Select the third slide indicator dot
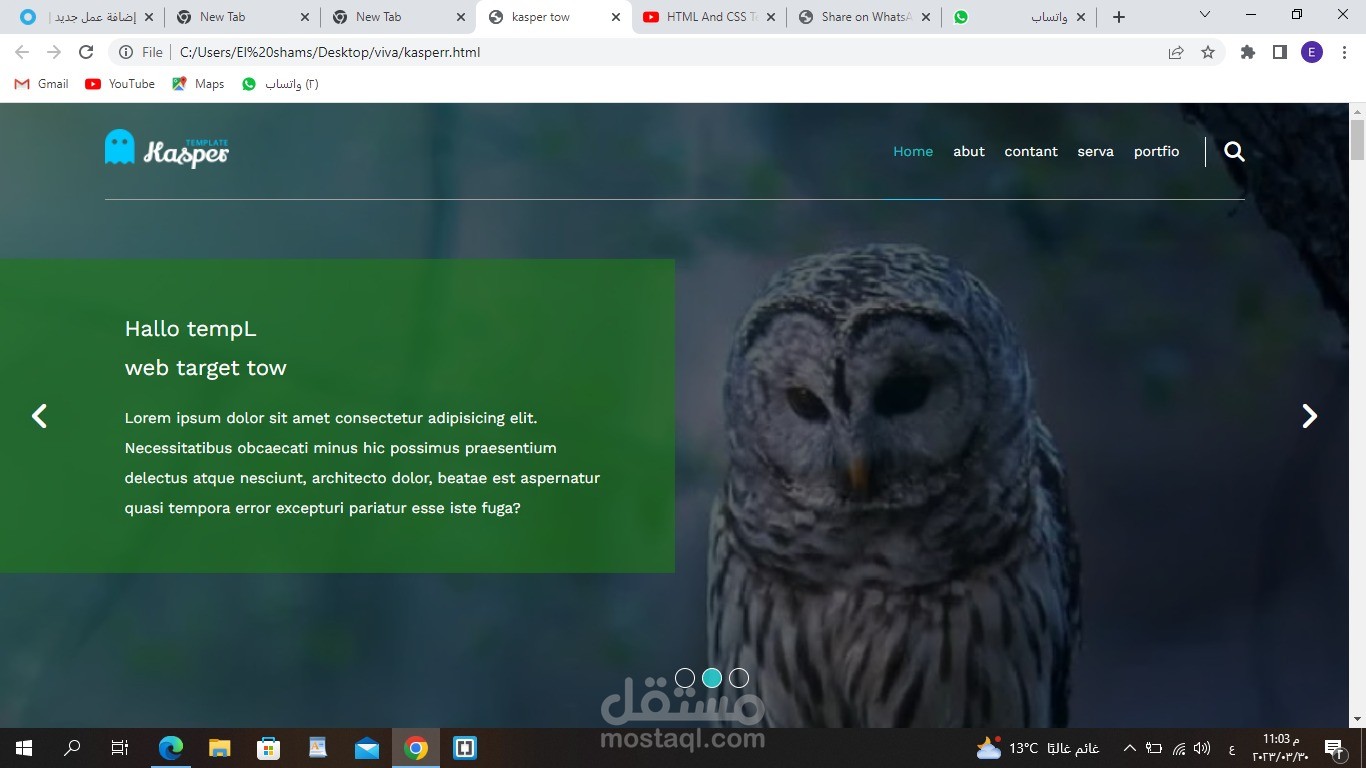The image size is (1366, 768). click(739, 677)
